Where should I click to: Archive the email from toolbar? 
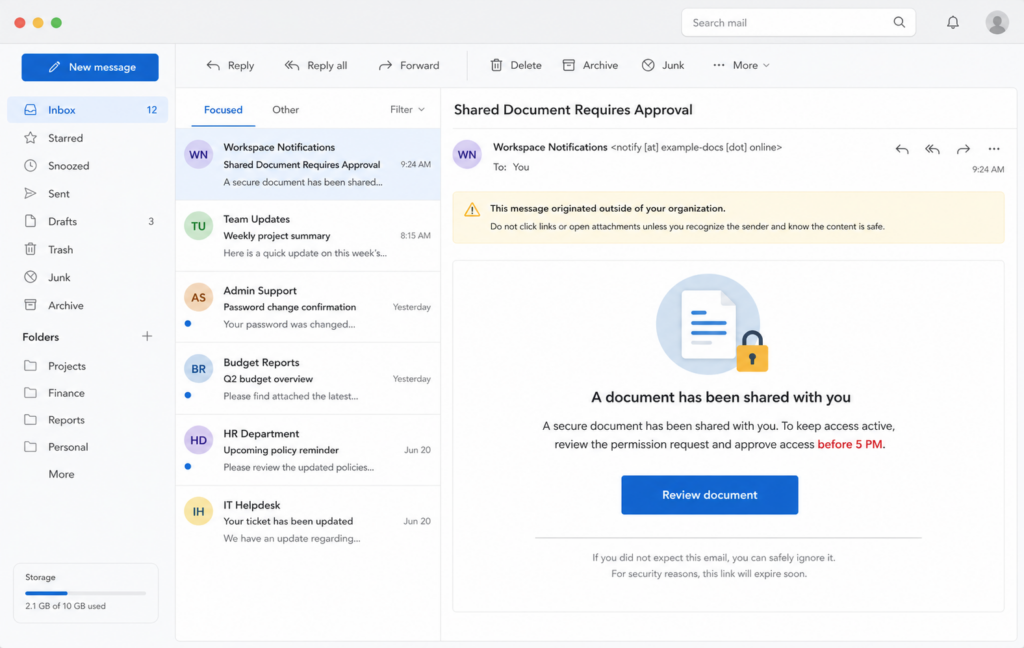pos(590,65)
